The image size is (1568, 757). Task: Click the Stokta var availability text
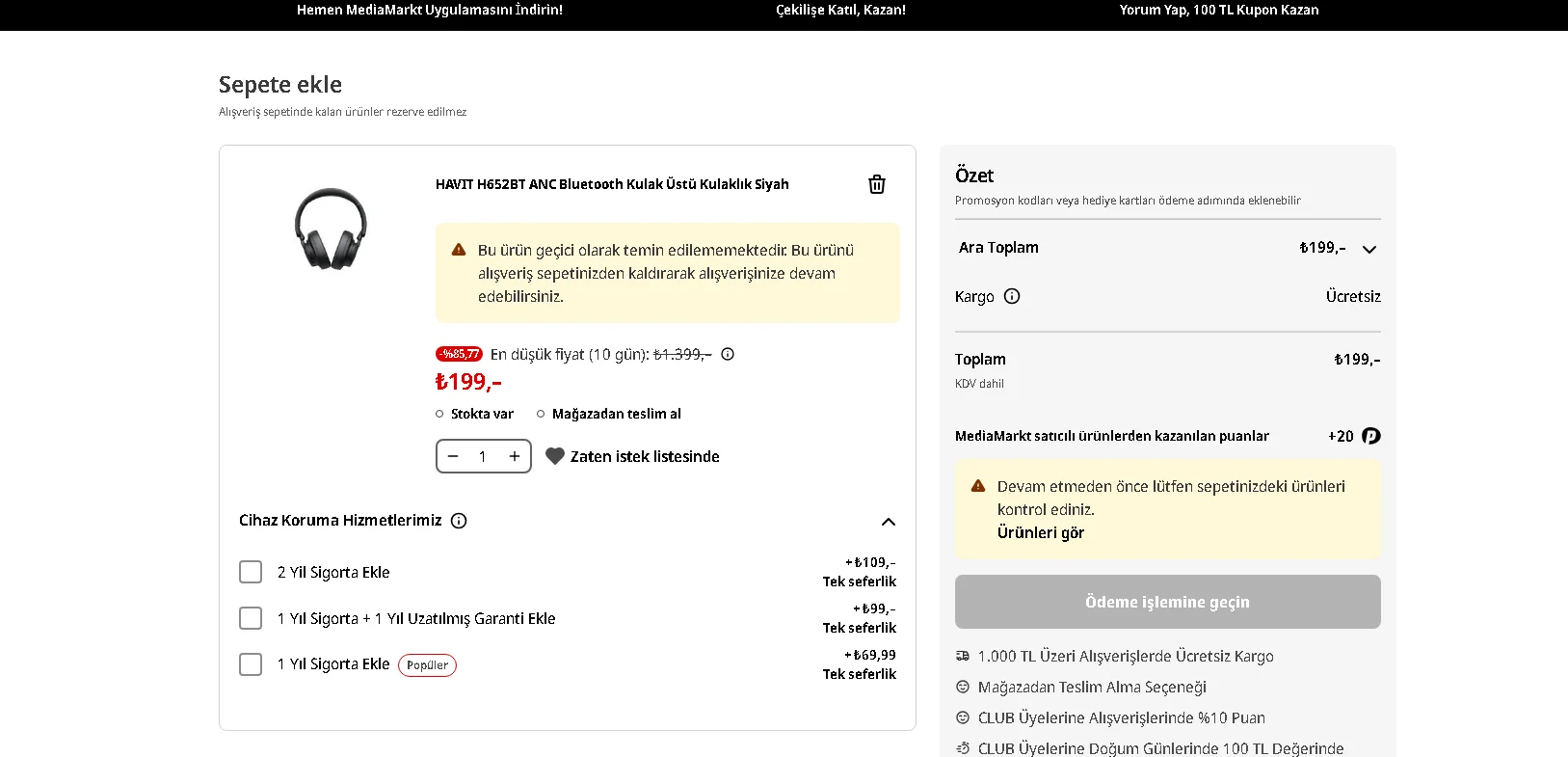(482, 414)
